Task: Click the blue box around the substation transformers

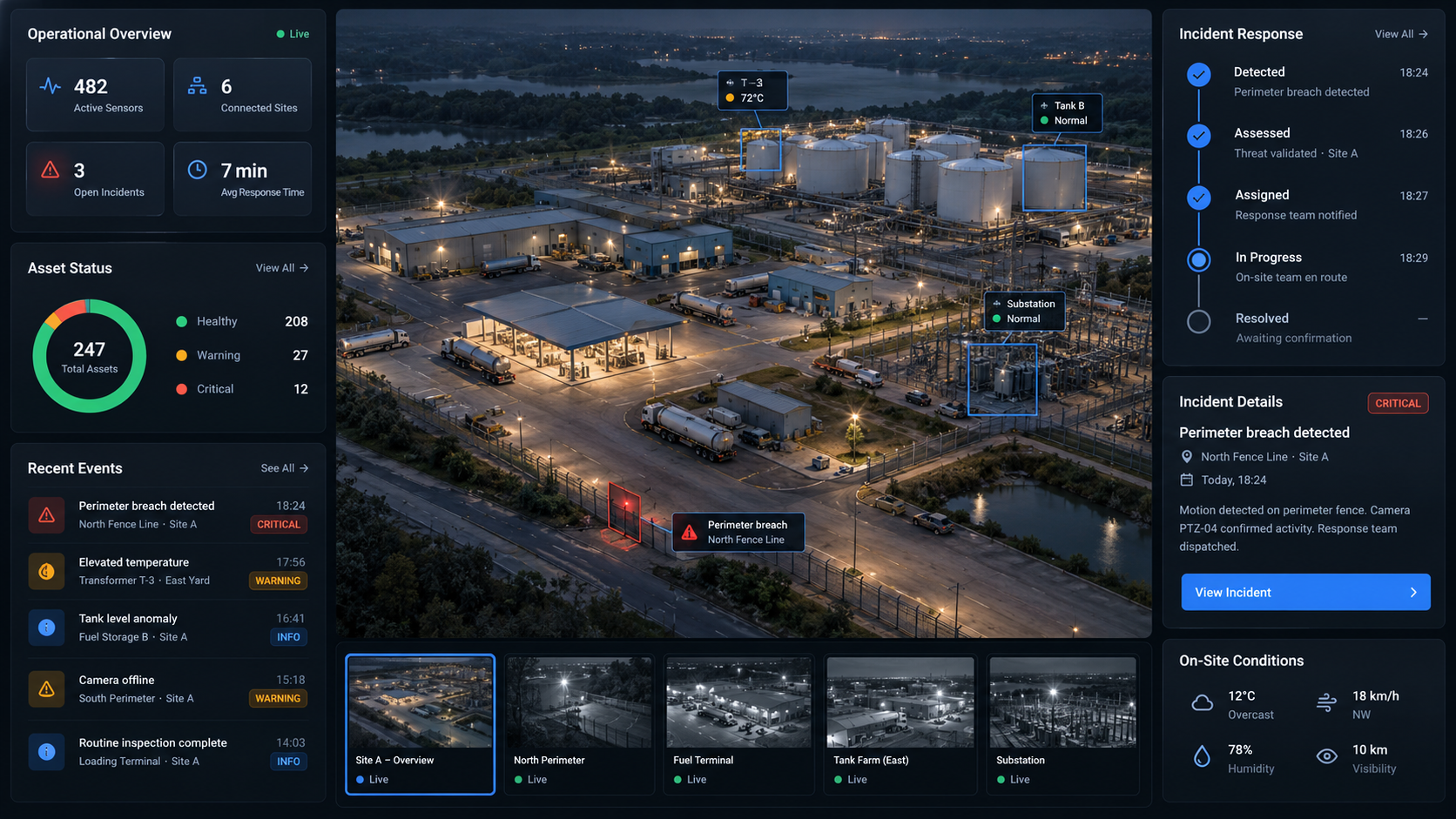Action: tap(1002, 379)
